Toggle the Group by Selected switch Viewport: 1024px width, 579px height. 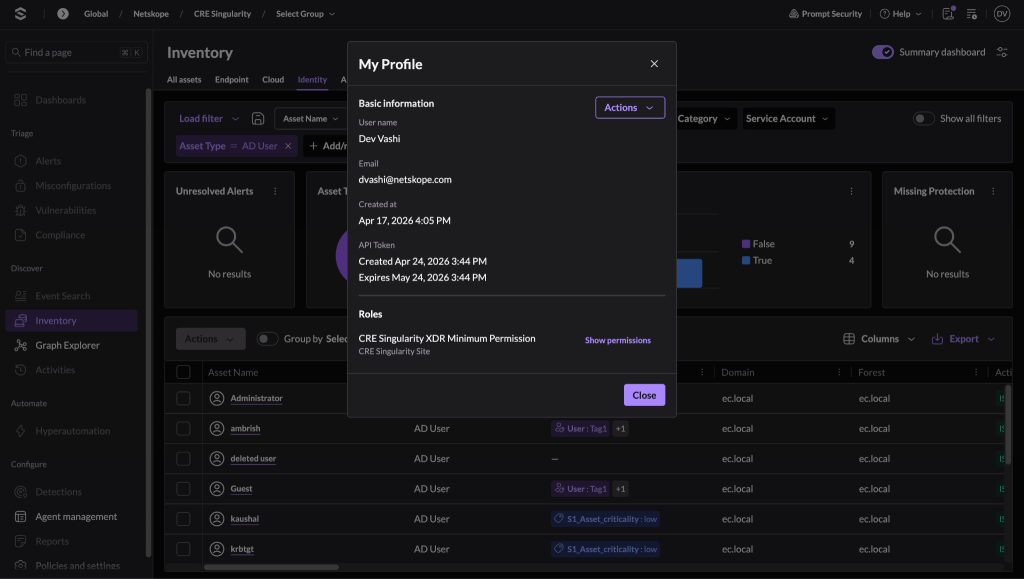pyautogui.click(x=267, y=339)
